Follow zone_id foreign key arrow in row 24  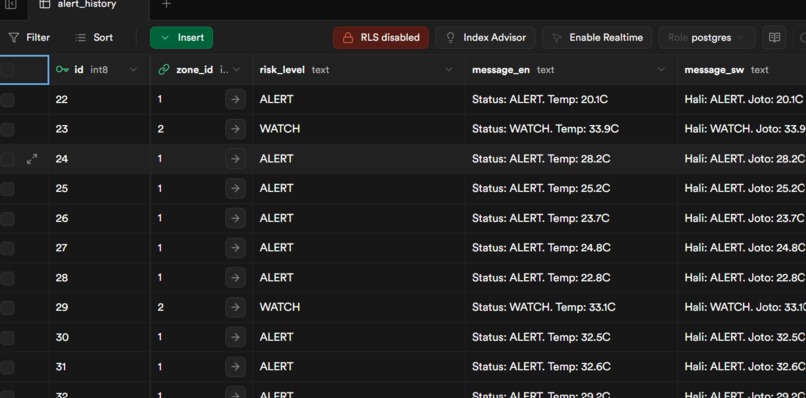pyautogui.click(x=235, y=159)
